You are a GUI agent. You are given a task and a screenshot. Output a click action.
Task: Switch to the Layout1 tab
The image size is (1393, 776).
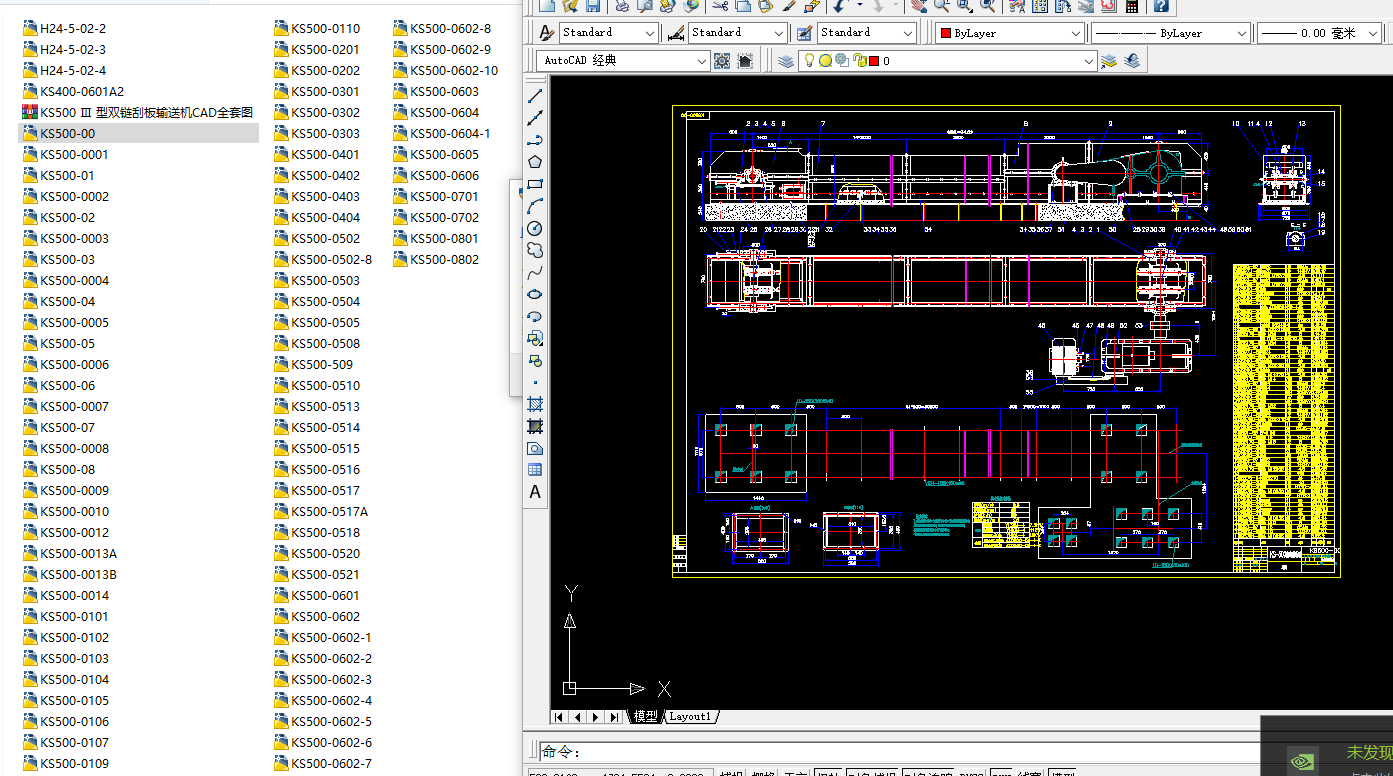pyautogui.click(x=690, y=717)
